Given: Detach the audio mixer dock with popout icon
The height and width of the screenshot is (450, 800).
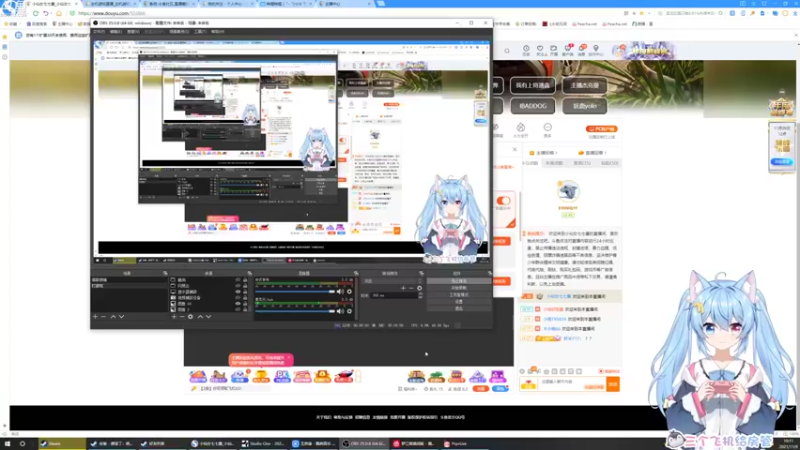Looking at the screenshot, I should point(356,273).
